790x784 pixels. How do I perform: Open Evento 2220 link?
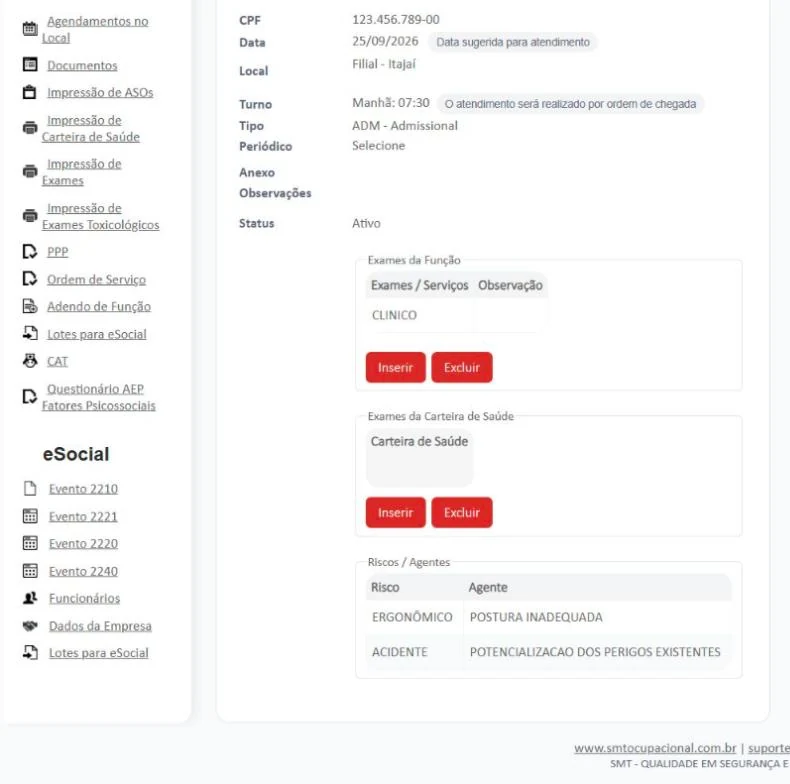[x=84, y=544]
